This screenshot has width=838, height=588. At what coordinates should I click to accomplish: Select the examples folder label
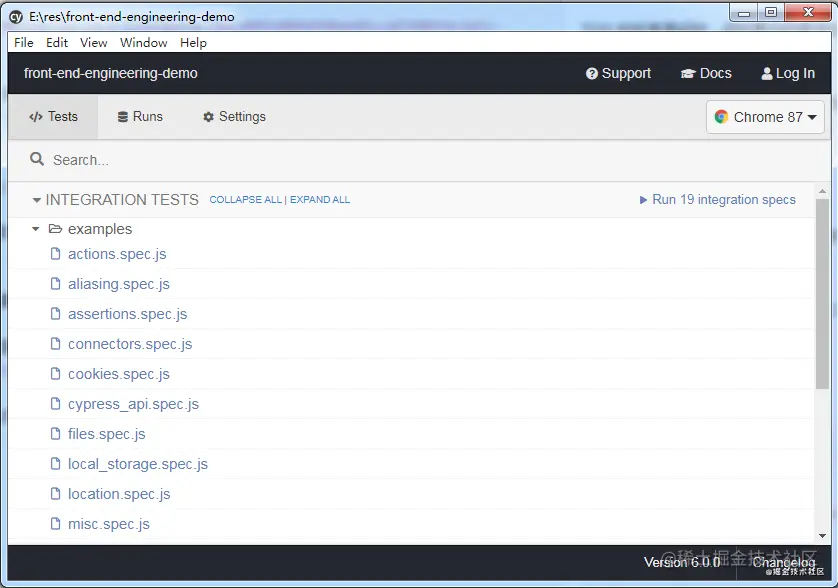pyautogui.click(x=100, y=229)
